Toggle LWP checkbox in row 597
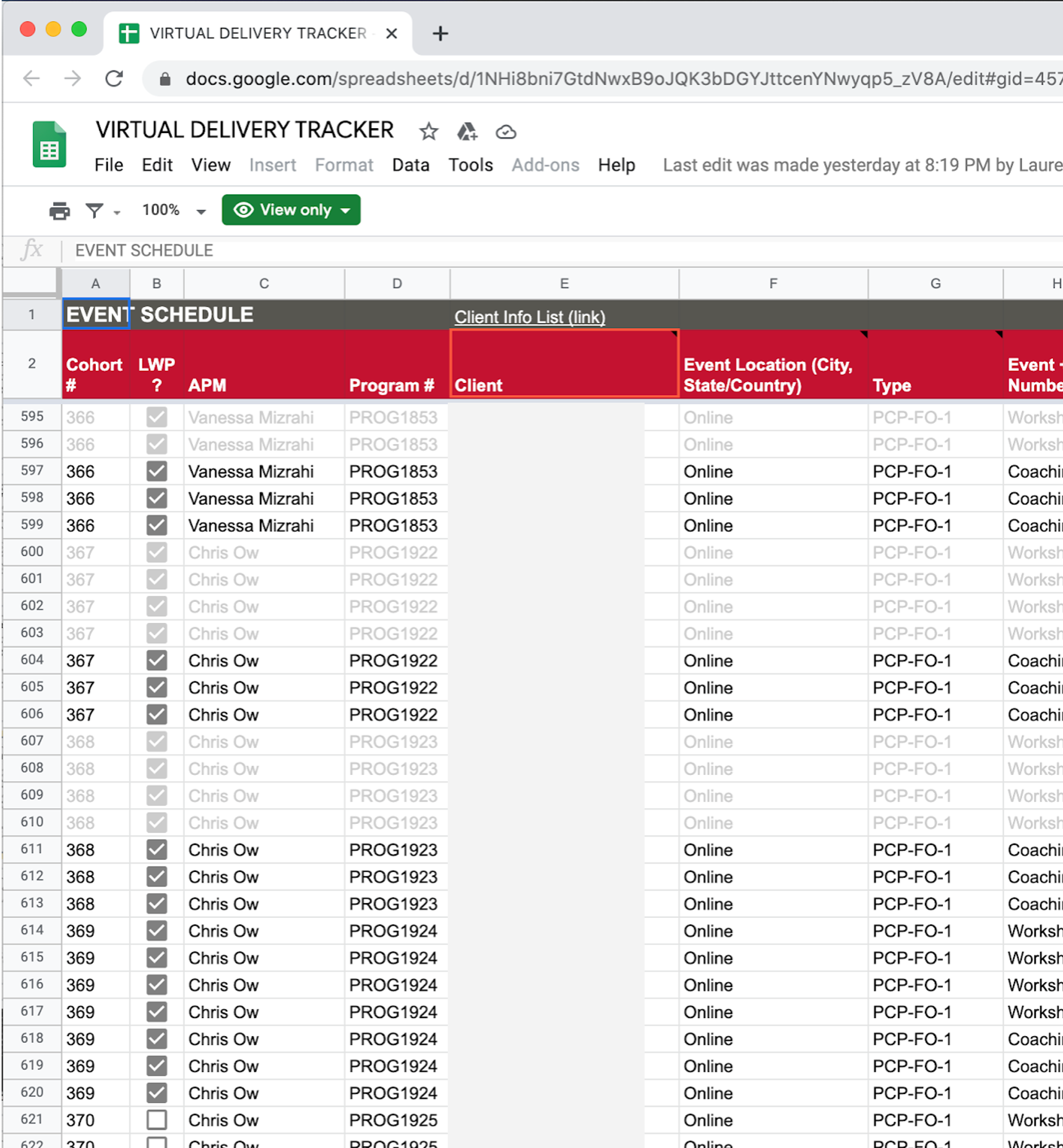The height and width of the screenshot is (1148, 1063). click(157, 471)
